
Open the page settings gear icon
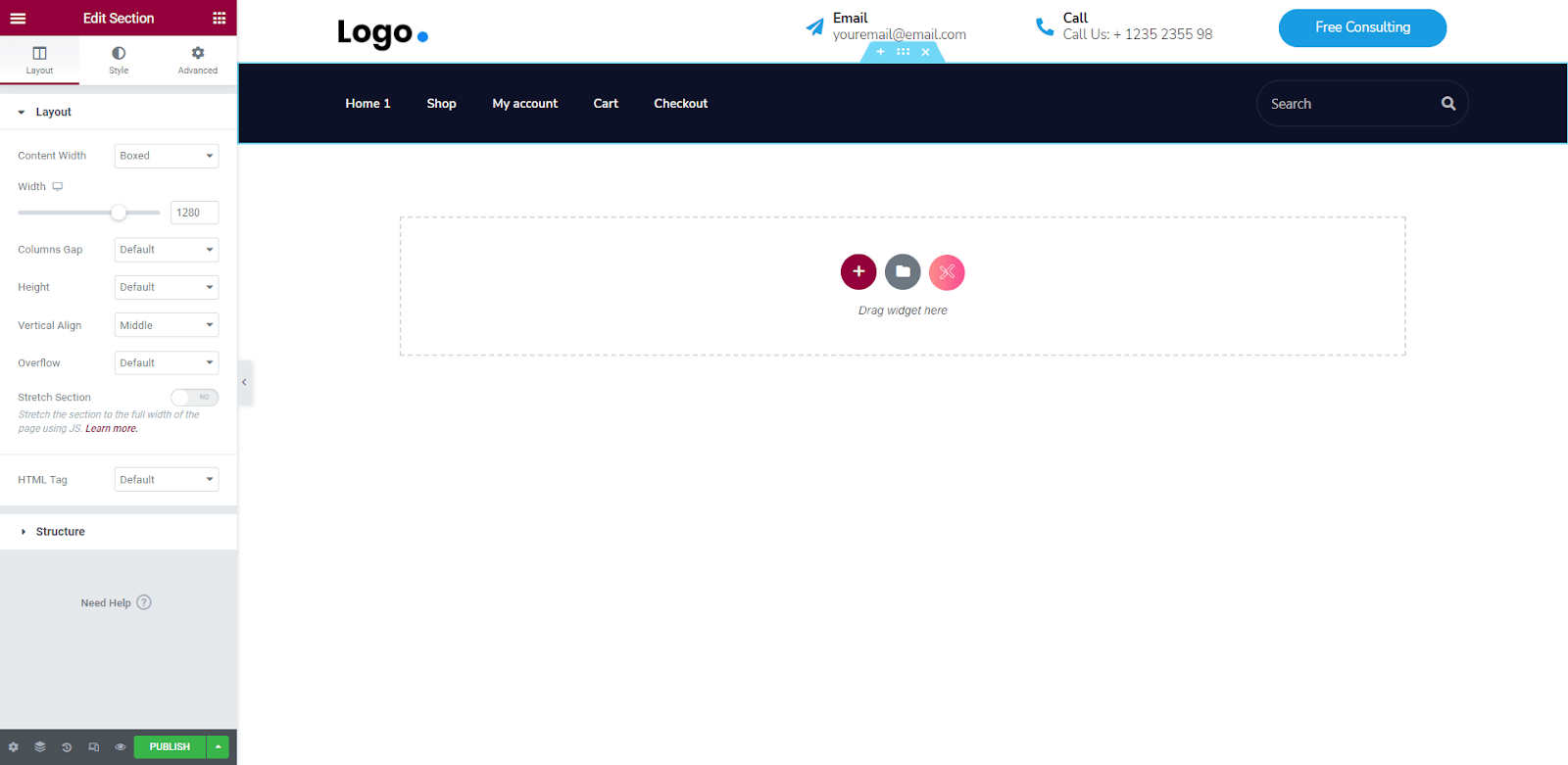click(x=14, y=747)
